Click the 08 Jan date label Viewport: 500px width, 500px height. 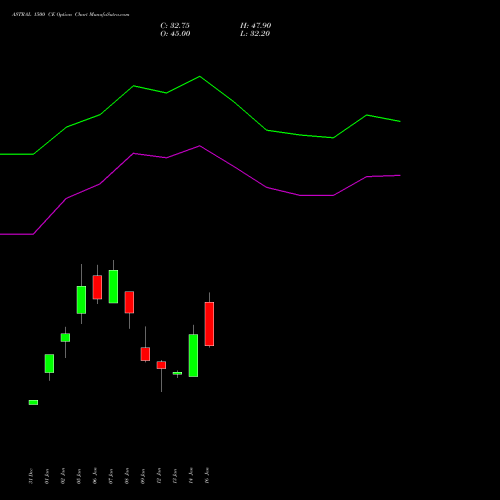[127, 476]
